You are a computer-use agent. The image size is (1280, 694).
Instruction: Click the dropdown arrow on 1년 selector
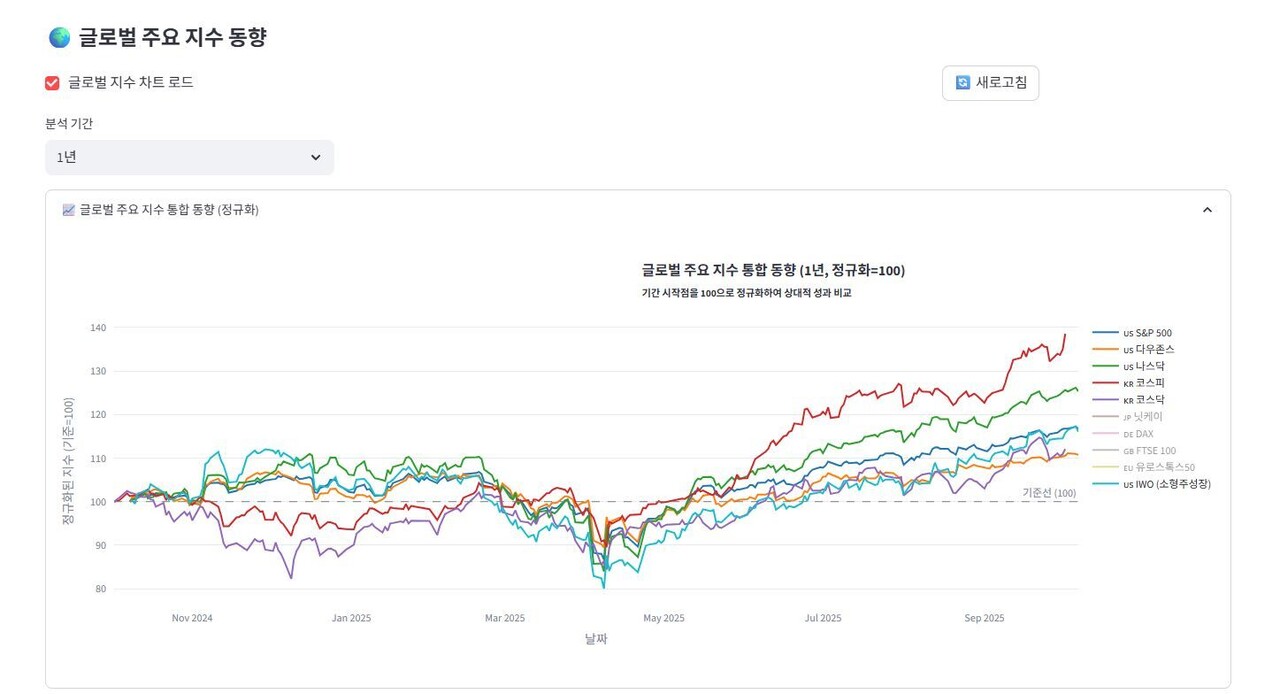[x=315, y=157]
